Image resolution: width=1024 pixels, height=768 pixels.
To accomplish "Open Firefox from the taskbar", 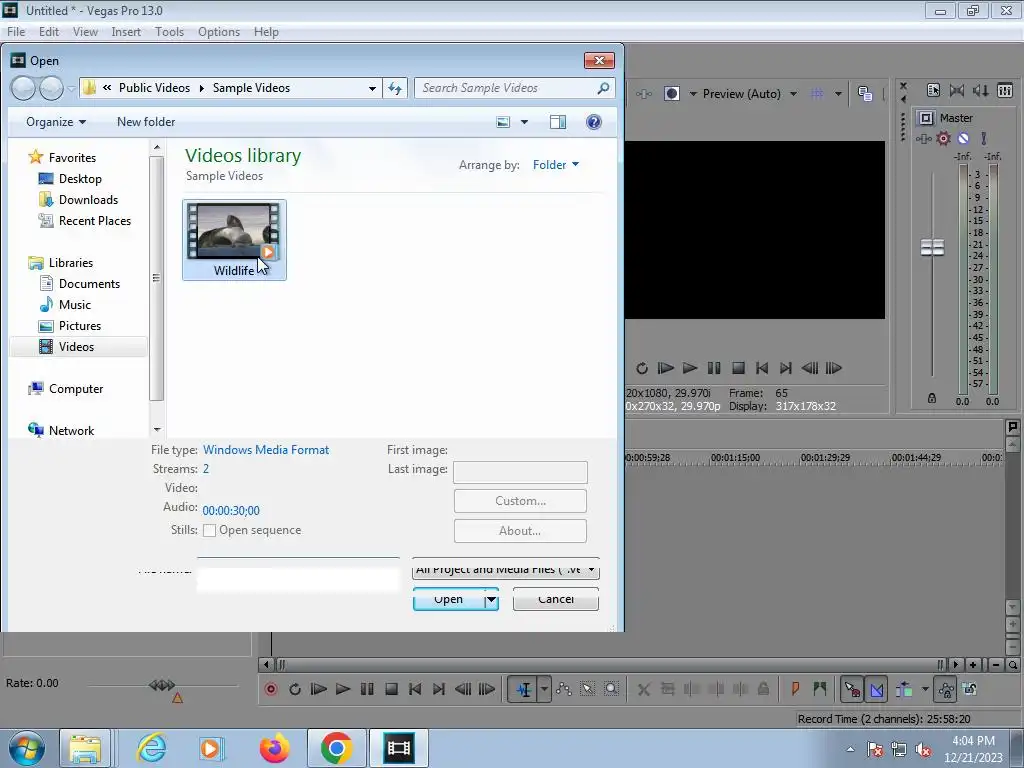I will (x=274, y=748).
